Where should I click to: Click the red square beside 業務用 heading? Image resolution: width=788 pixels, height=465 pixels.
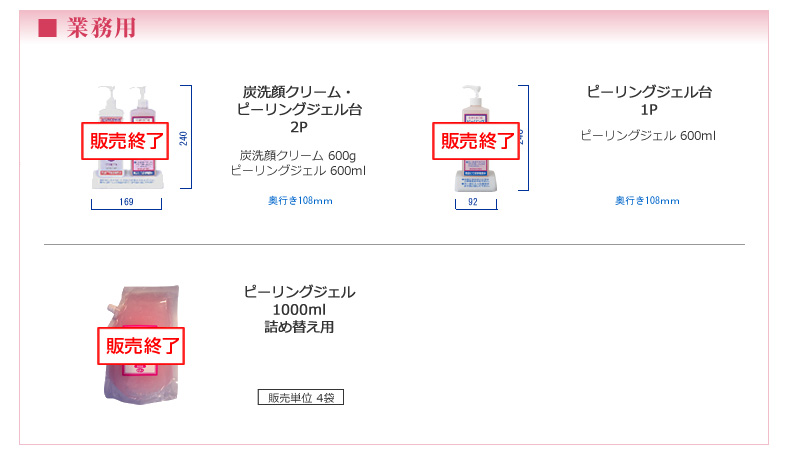click(x=47, y=28)
